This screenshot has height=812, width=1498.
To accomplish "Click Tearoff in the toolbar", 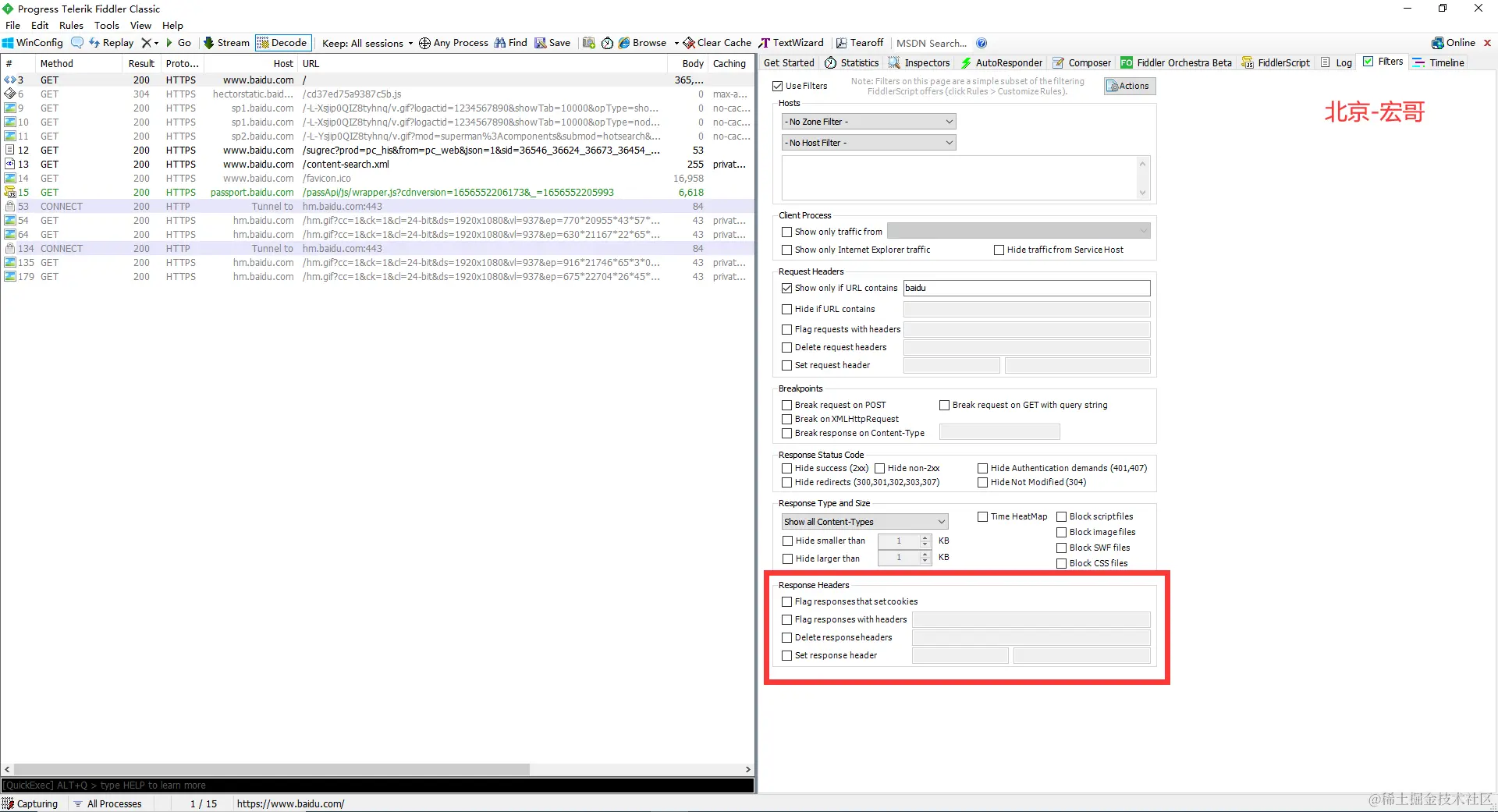I will point(860,43).
